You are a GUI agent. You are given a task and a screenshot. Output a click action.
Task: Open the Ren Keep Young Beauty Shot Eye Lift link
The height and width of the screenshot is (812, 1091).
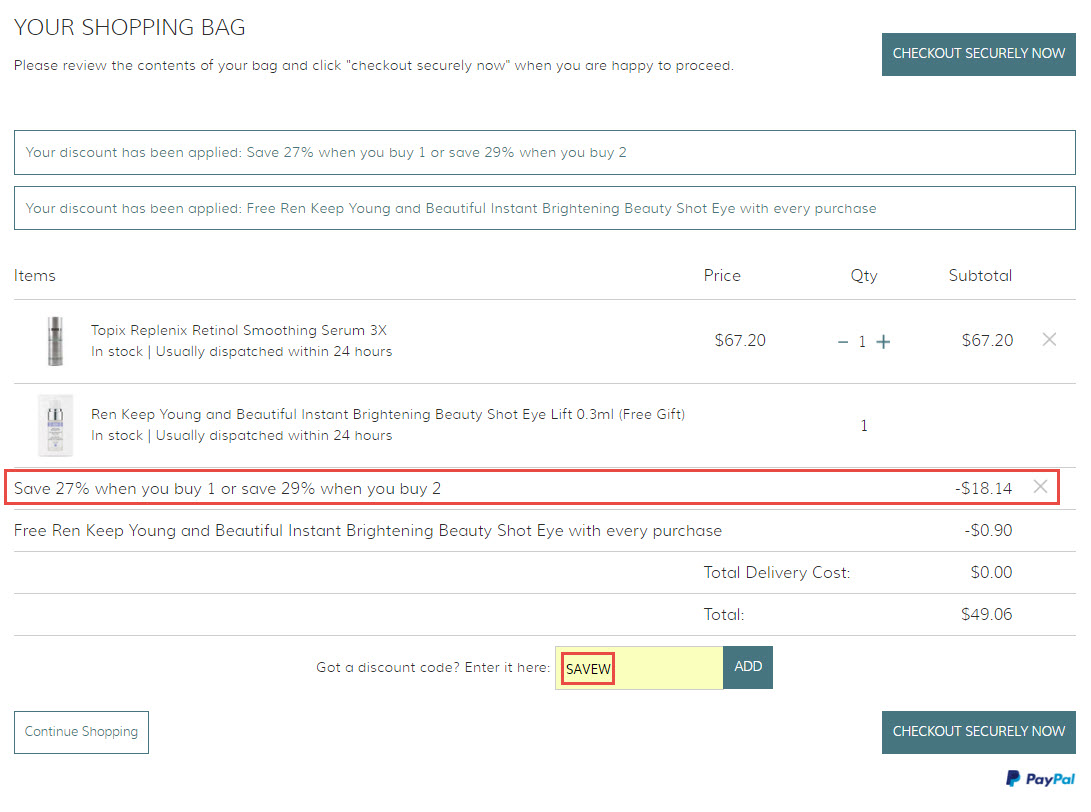coord(388,415)
